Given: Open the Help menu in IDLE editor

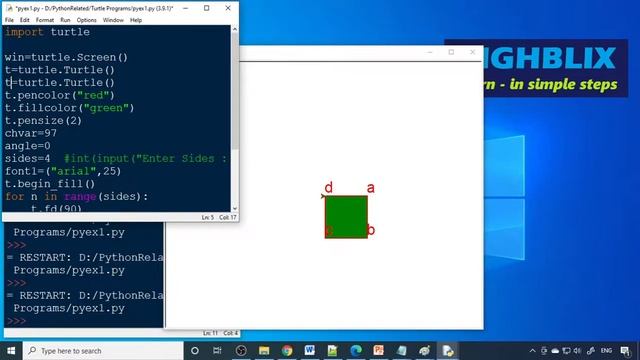Looking at the screenshot, I should pos(136,20).
